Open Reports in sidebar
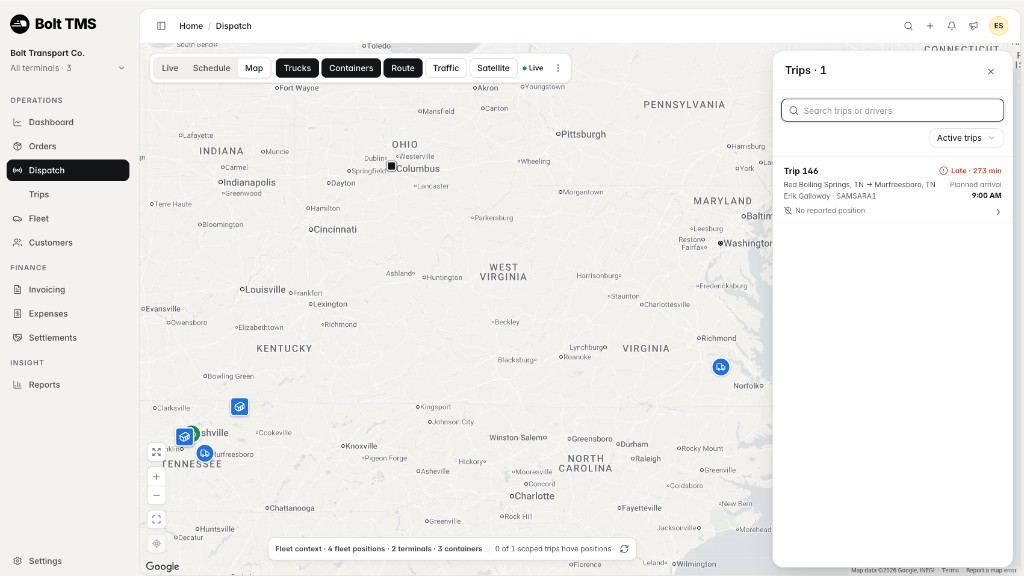 tap(68, 385)
